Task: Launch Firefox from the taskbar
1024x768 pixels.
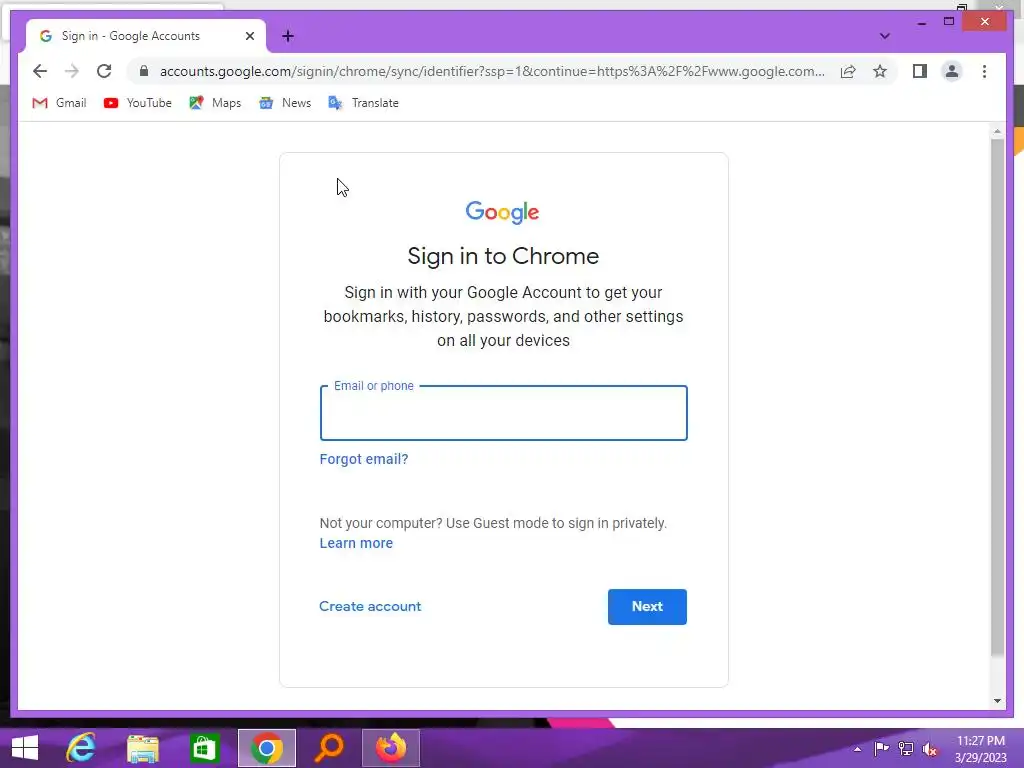Action: point(391,748)
